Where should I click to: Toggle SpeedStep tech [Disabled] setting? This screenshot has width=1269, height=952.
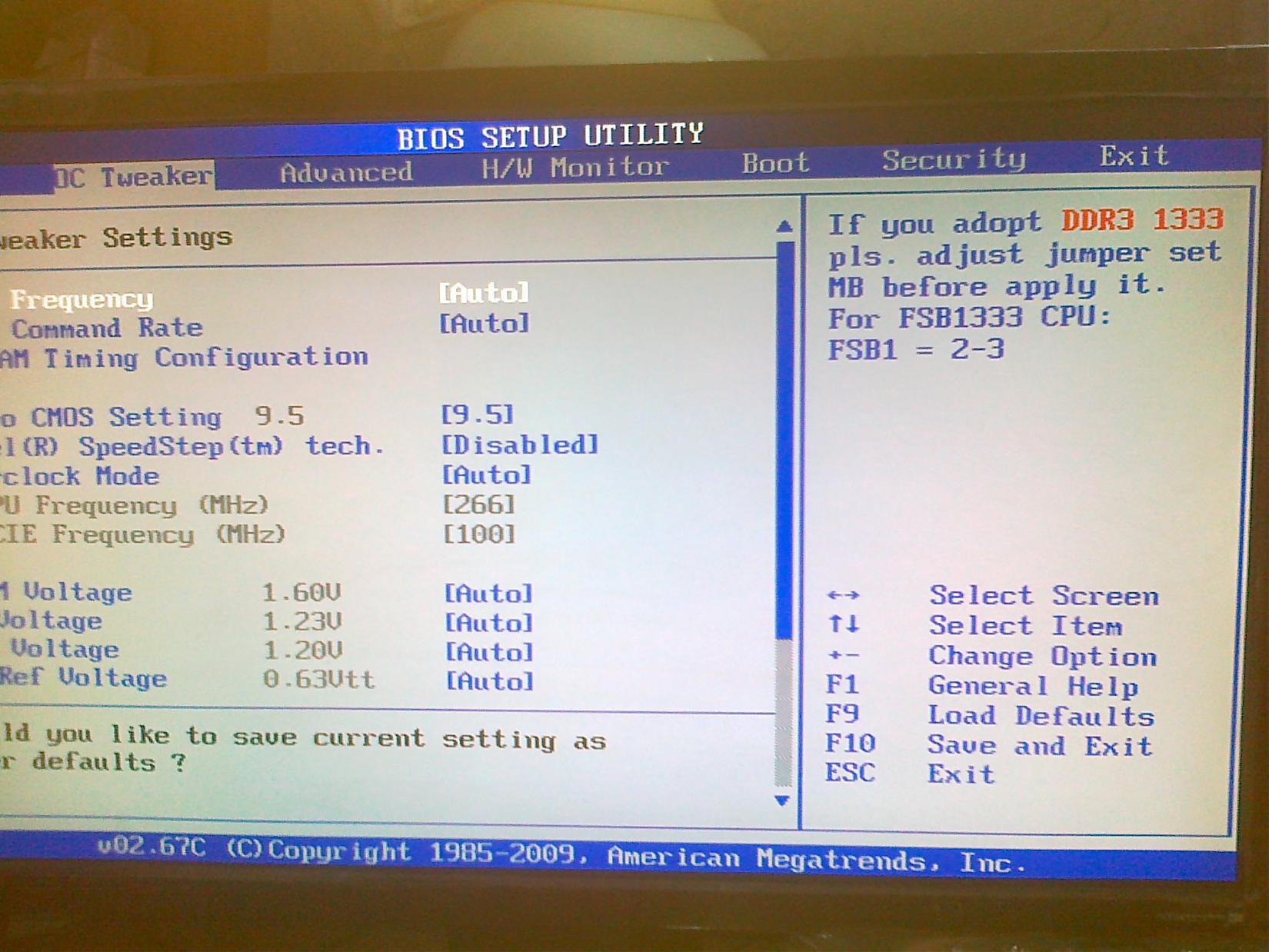point(520,444)
